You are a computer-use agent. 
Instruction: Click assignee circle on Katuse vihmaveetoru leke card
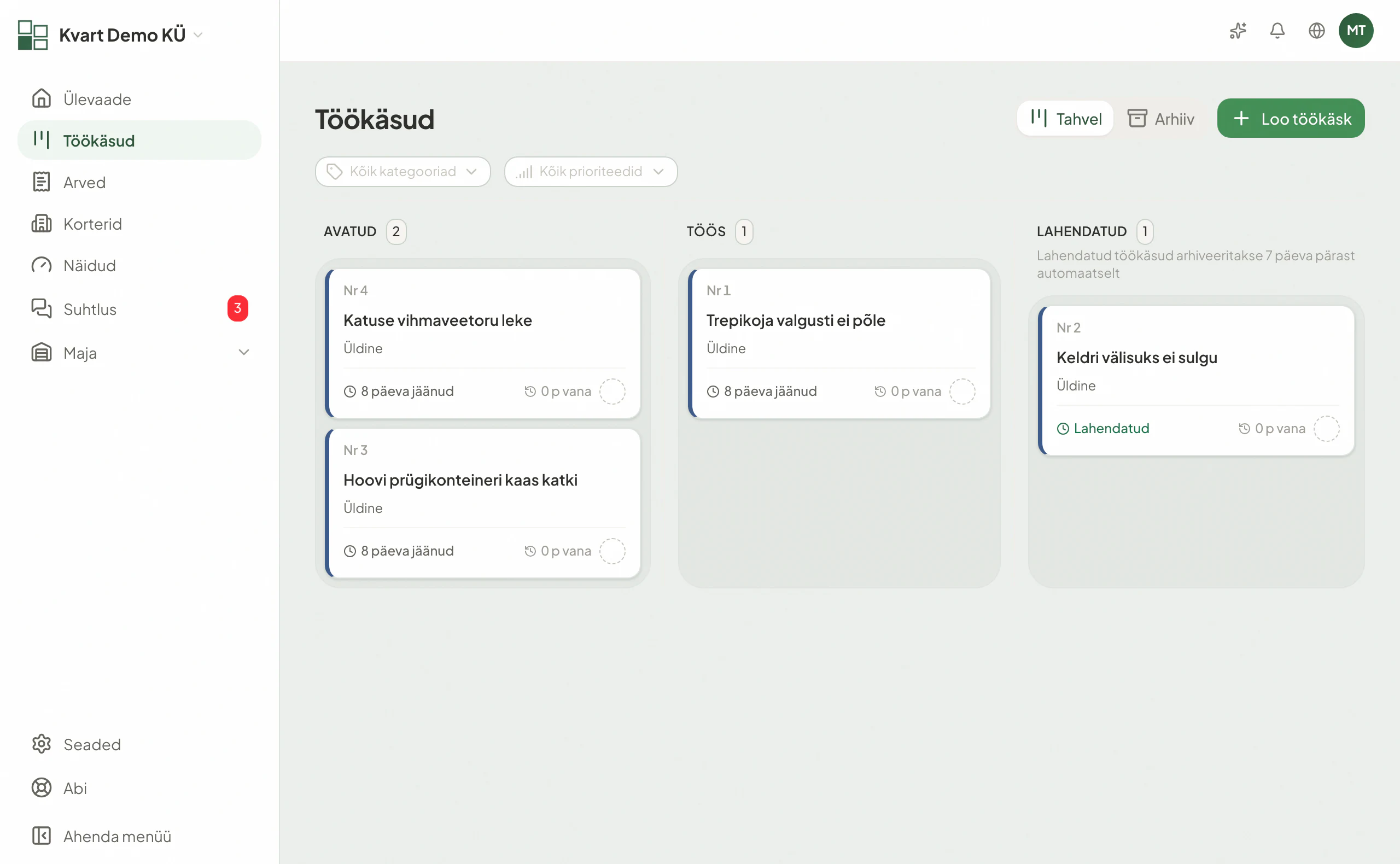[x=612, y=392]
